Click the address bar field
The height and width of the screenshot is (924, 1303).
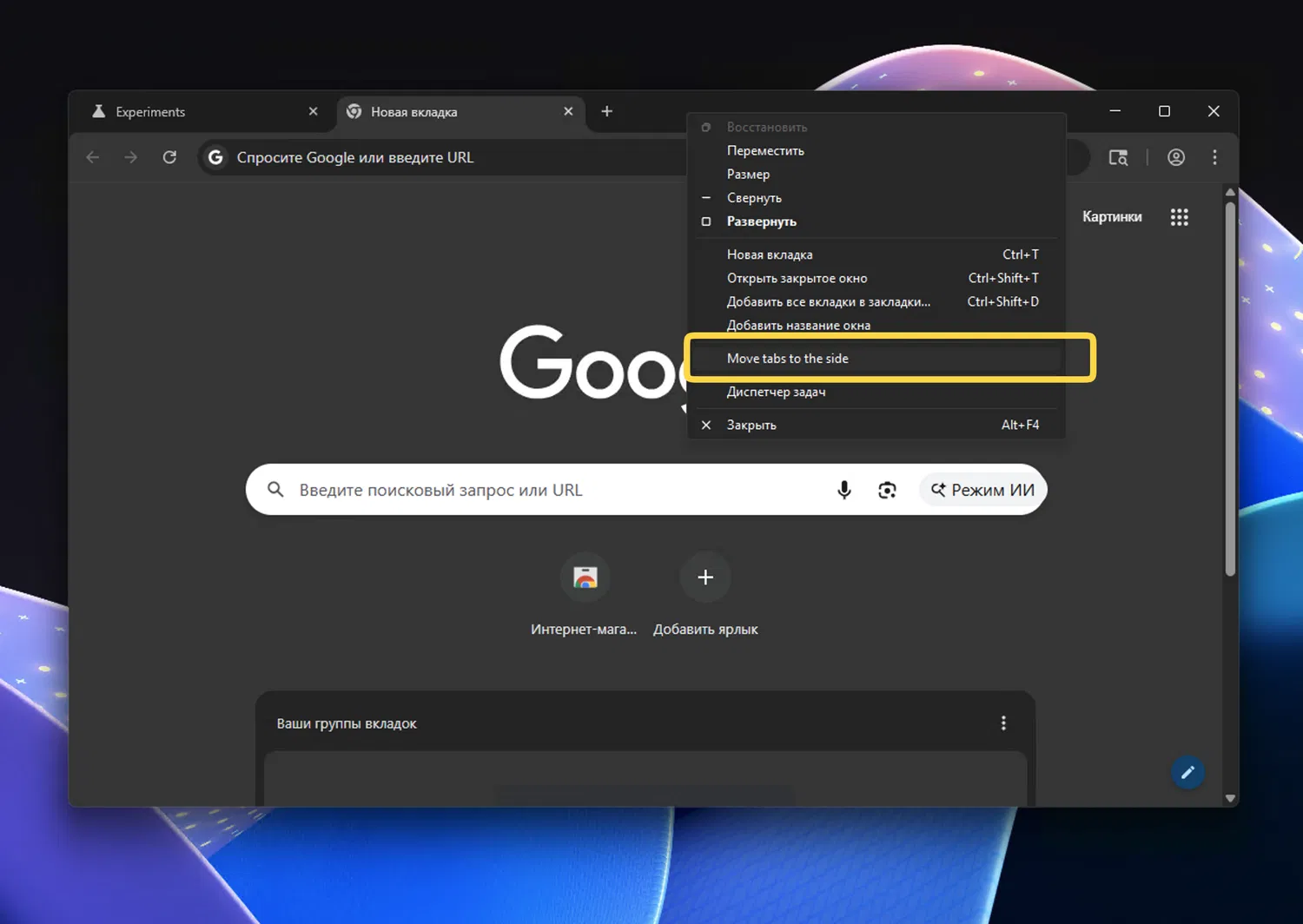point(443,157)
